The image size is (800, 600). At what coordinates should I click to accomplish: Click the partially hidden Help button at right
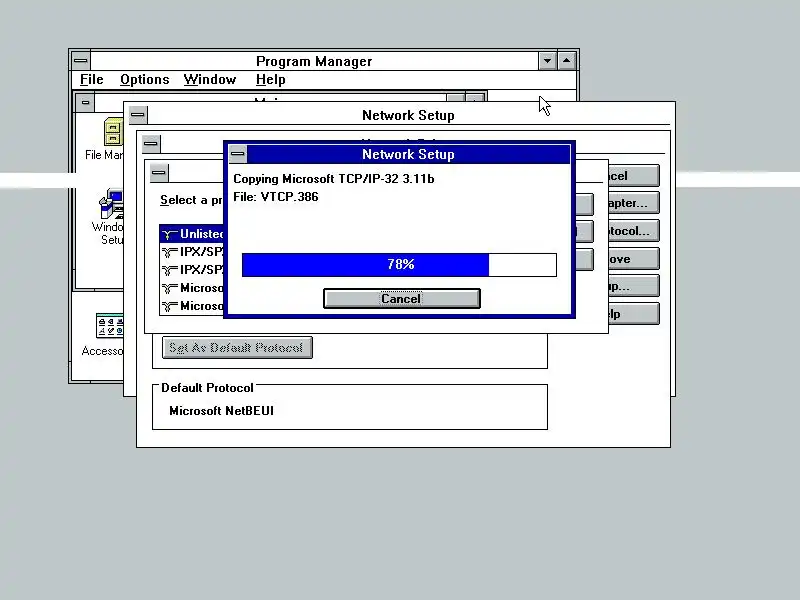(x=634, y=314)
